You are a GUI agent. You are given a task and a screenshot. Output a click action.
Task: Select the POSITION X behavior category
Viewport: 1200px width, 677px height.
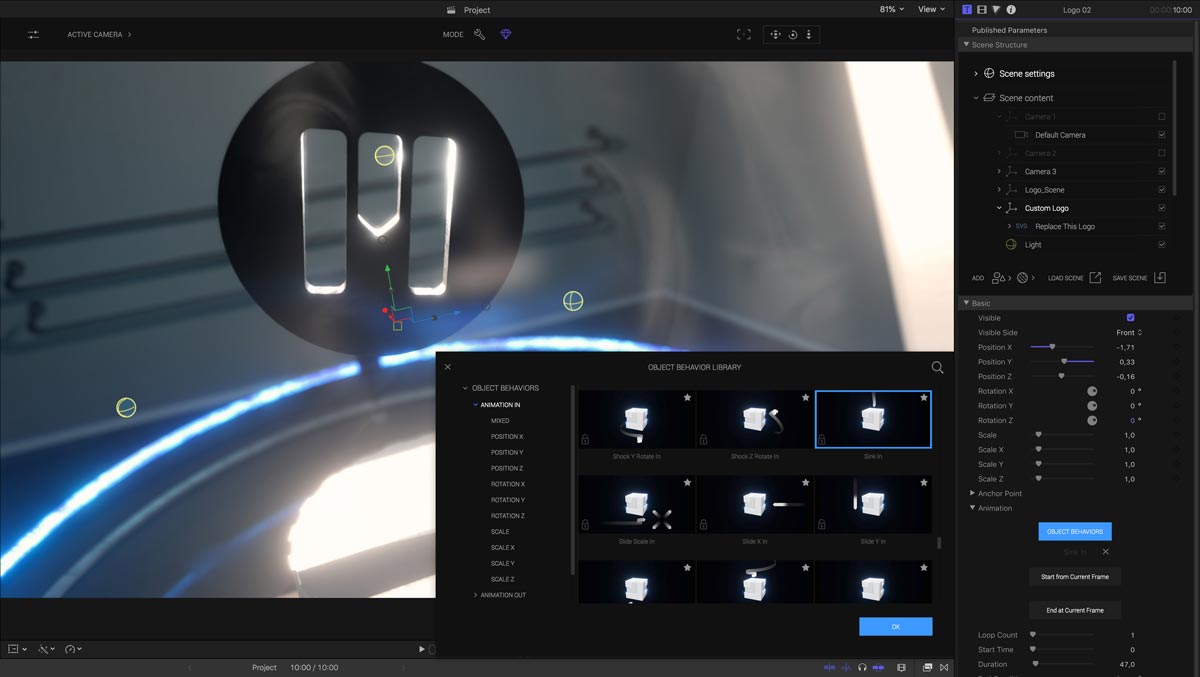tap(507, 437)
